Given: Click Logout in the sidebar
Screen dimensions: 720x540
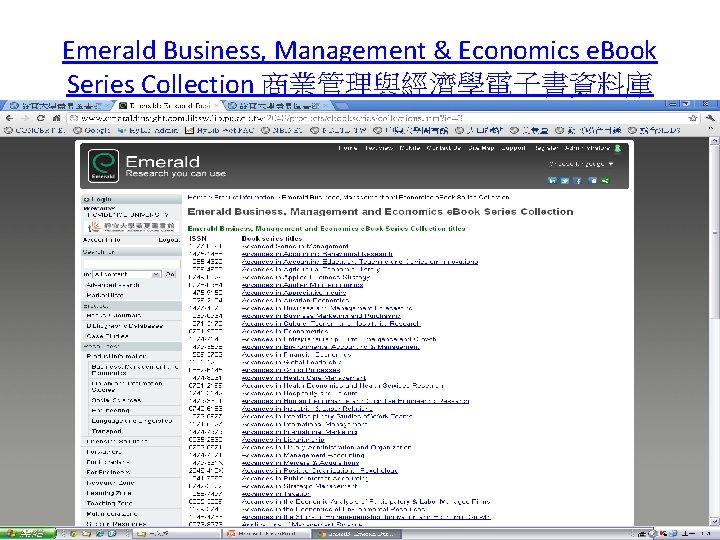Looking at the screenshot, I should [x=169, y=240].
